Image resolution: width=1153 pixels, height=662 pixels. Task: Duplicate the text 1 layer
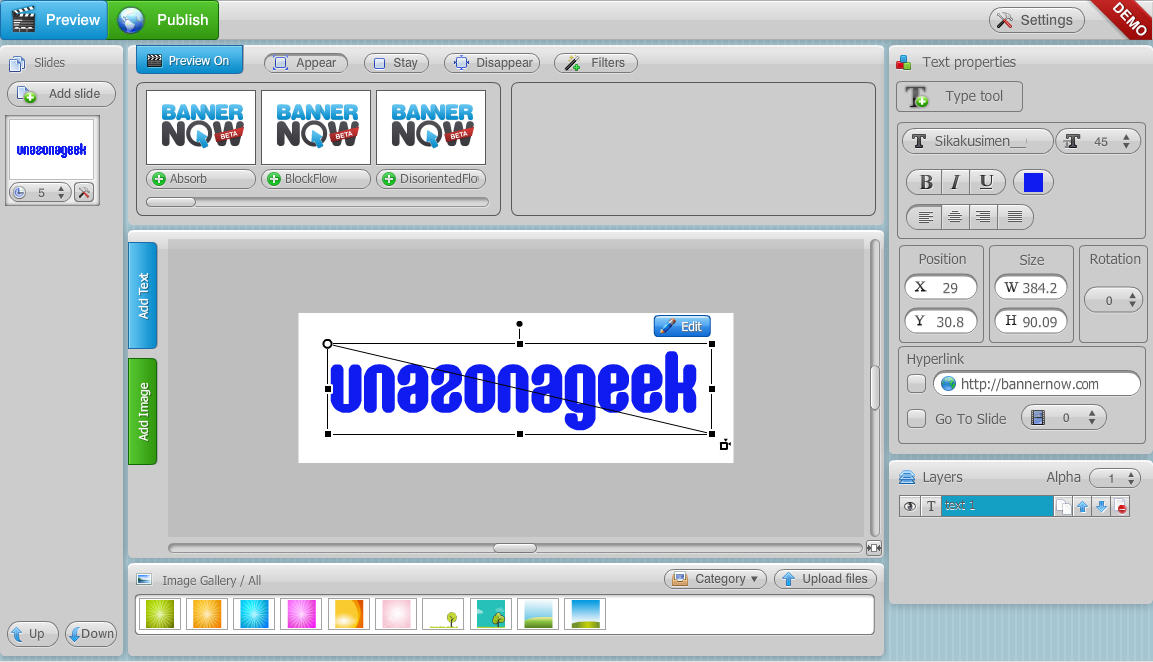click(1063, 506)
